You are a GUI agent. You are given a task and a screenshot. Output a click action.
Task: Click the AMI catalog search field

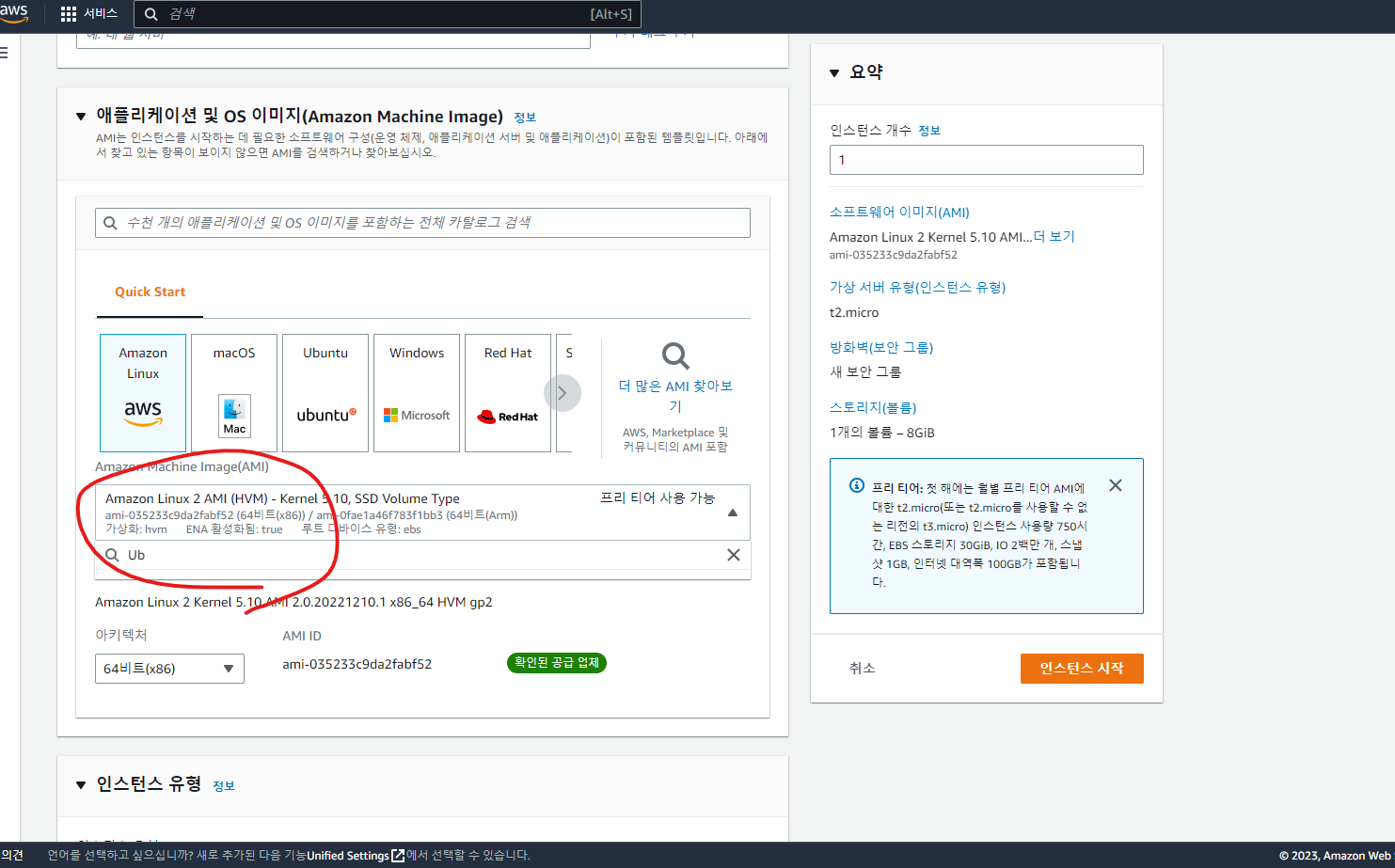coord(422,223)
